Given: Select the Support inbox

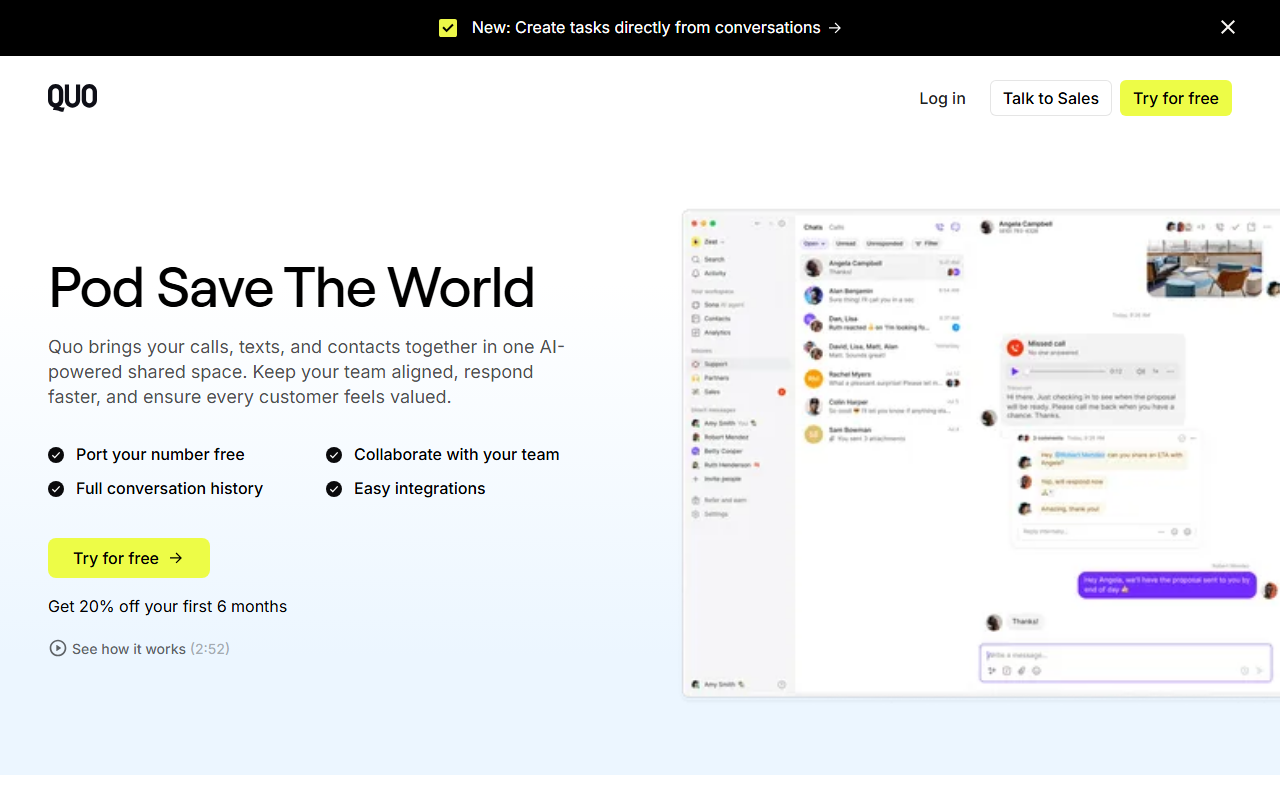Looking at the screenshot, I should point(740,364).
